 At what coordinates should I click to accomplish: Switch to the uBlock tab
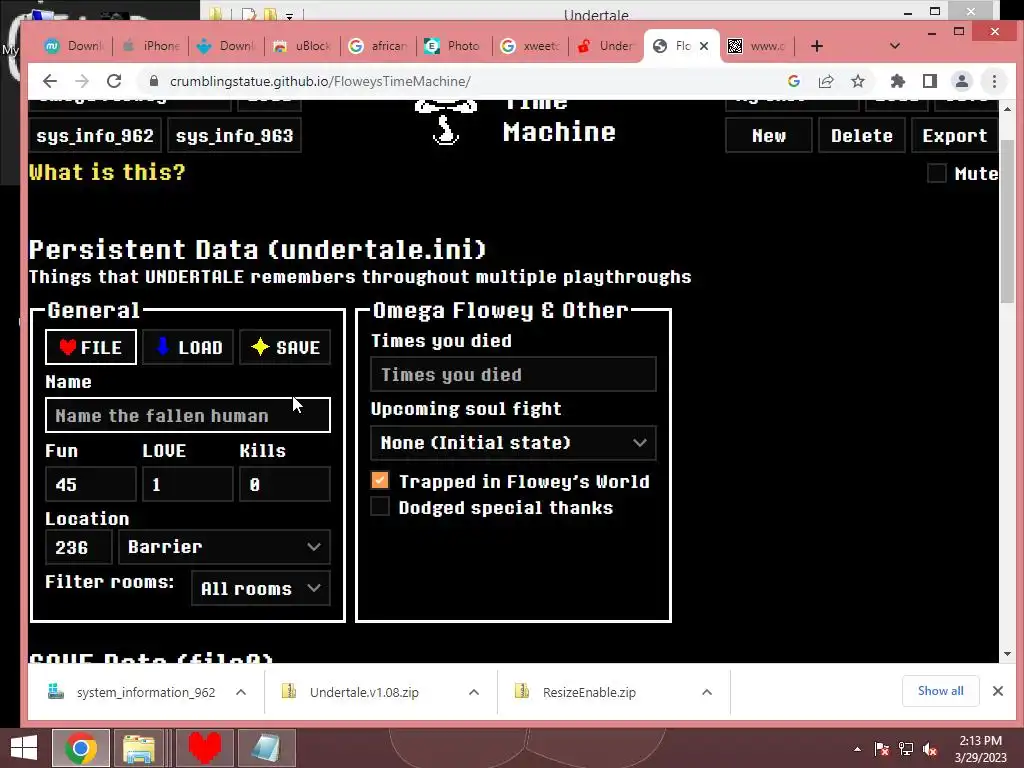303,46
